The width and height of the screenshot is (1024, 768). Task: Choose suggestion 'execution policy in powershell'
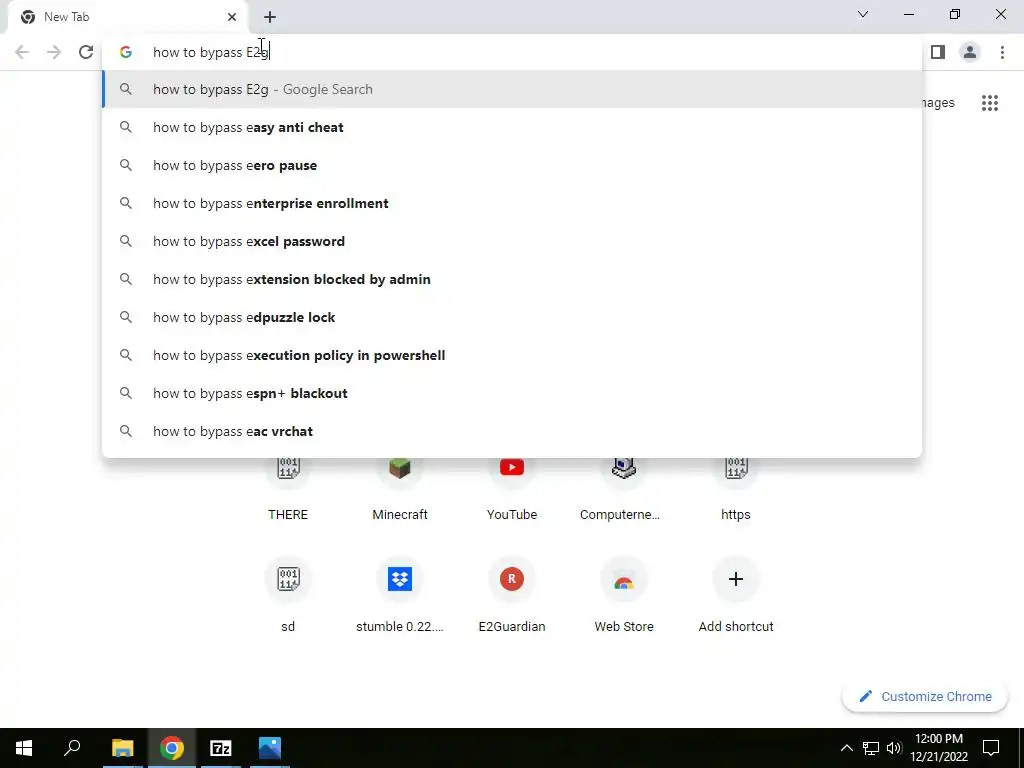(512, 355)
